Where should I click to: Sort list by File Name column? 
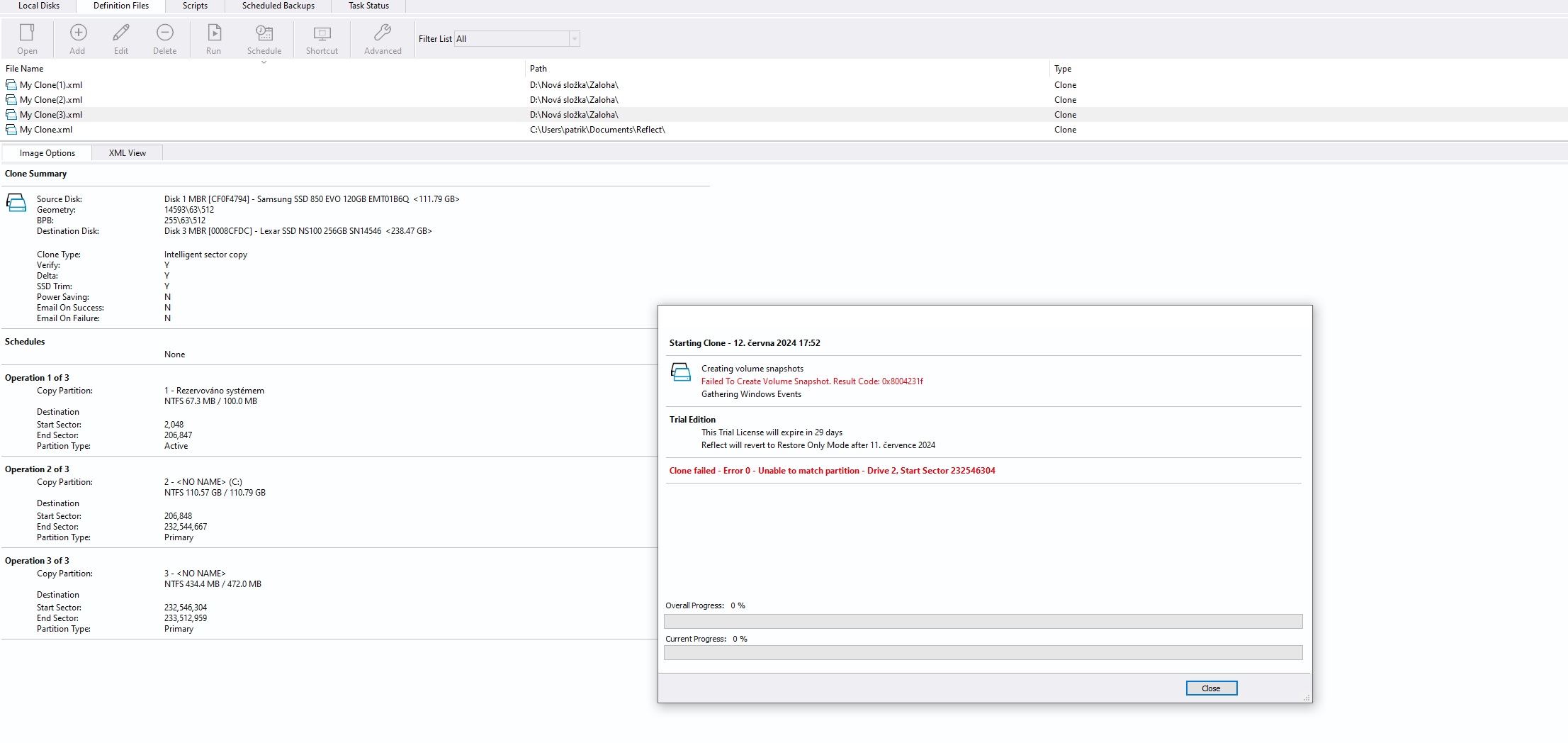click(x=25, y=69)
